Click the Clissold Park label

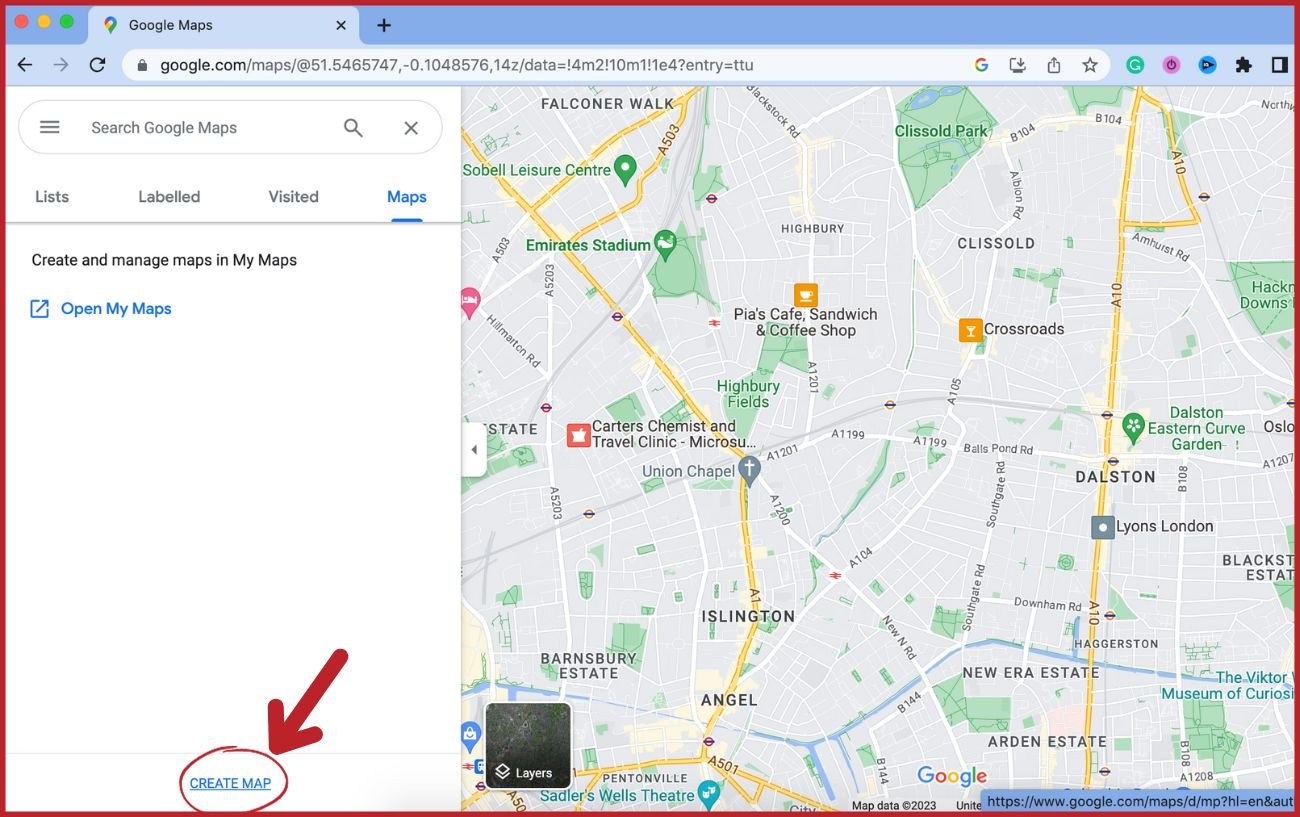[941, 131]
